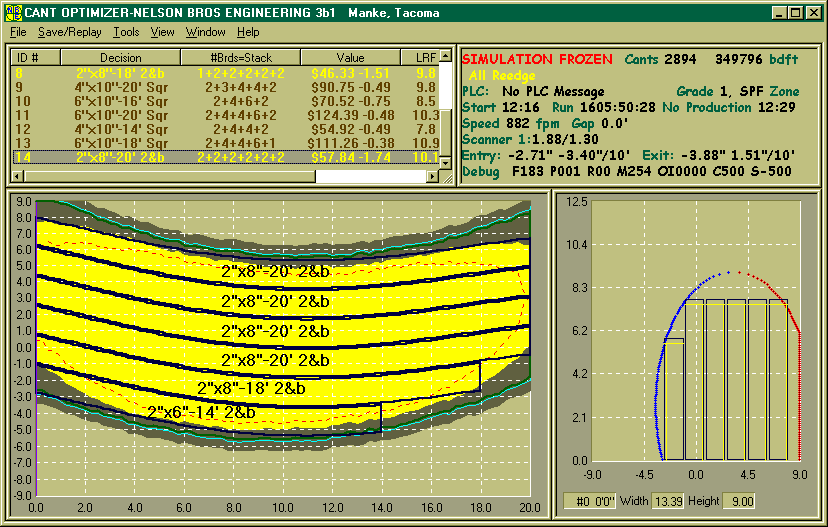Viewport: 828px width, 527px height.
Task: Open the Help menu
Action: pos(248,32)
